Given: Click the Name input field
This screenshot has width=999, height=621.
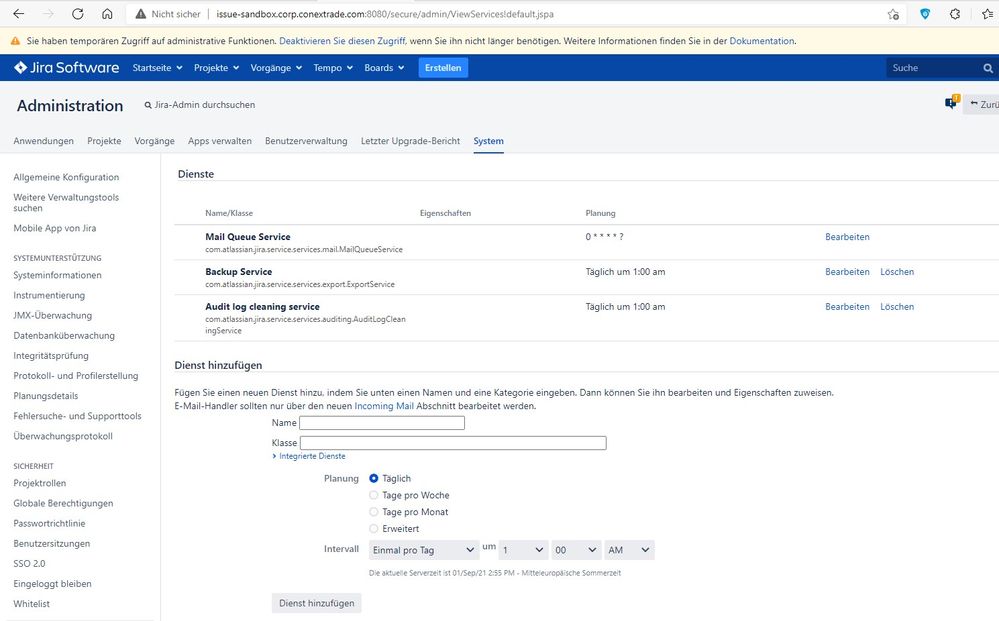Looking at the screenshot, I should [382, 423].
